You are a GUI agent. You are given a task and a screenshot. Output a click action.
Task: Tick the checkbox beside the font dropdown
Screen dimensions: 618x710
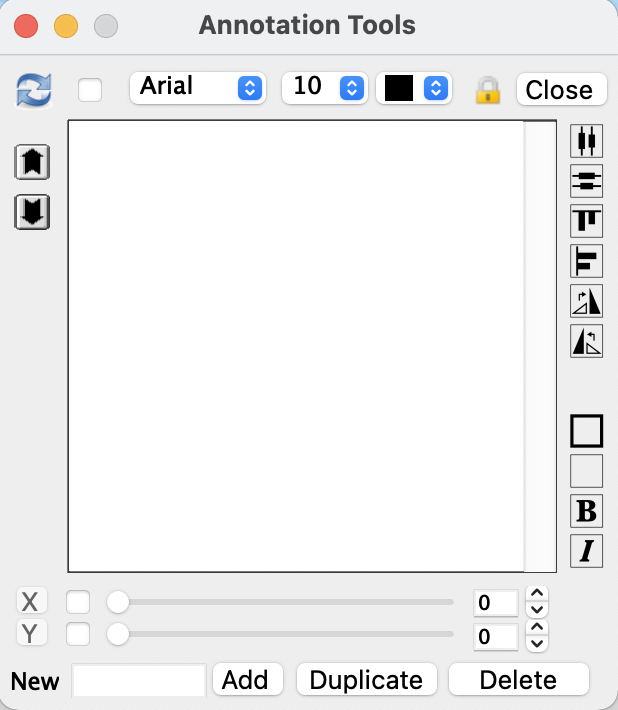(90, 90)
